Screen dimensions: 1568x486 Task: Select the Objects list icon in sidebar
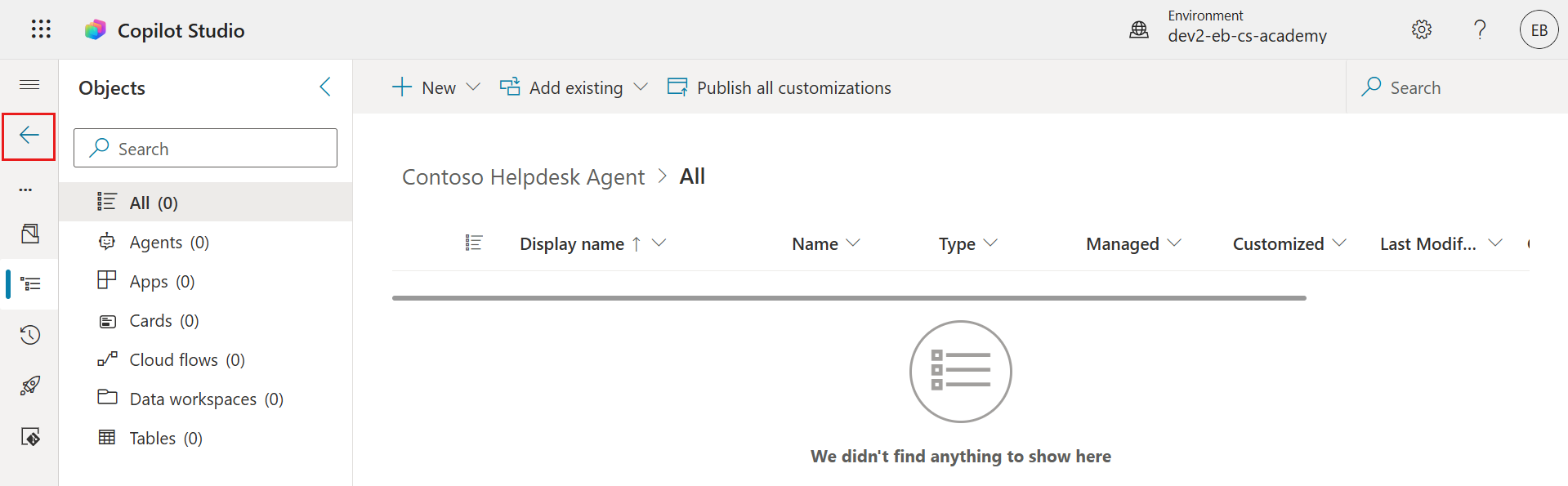click(x=31, y=284)
